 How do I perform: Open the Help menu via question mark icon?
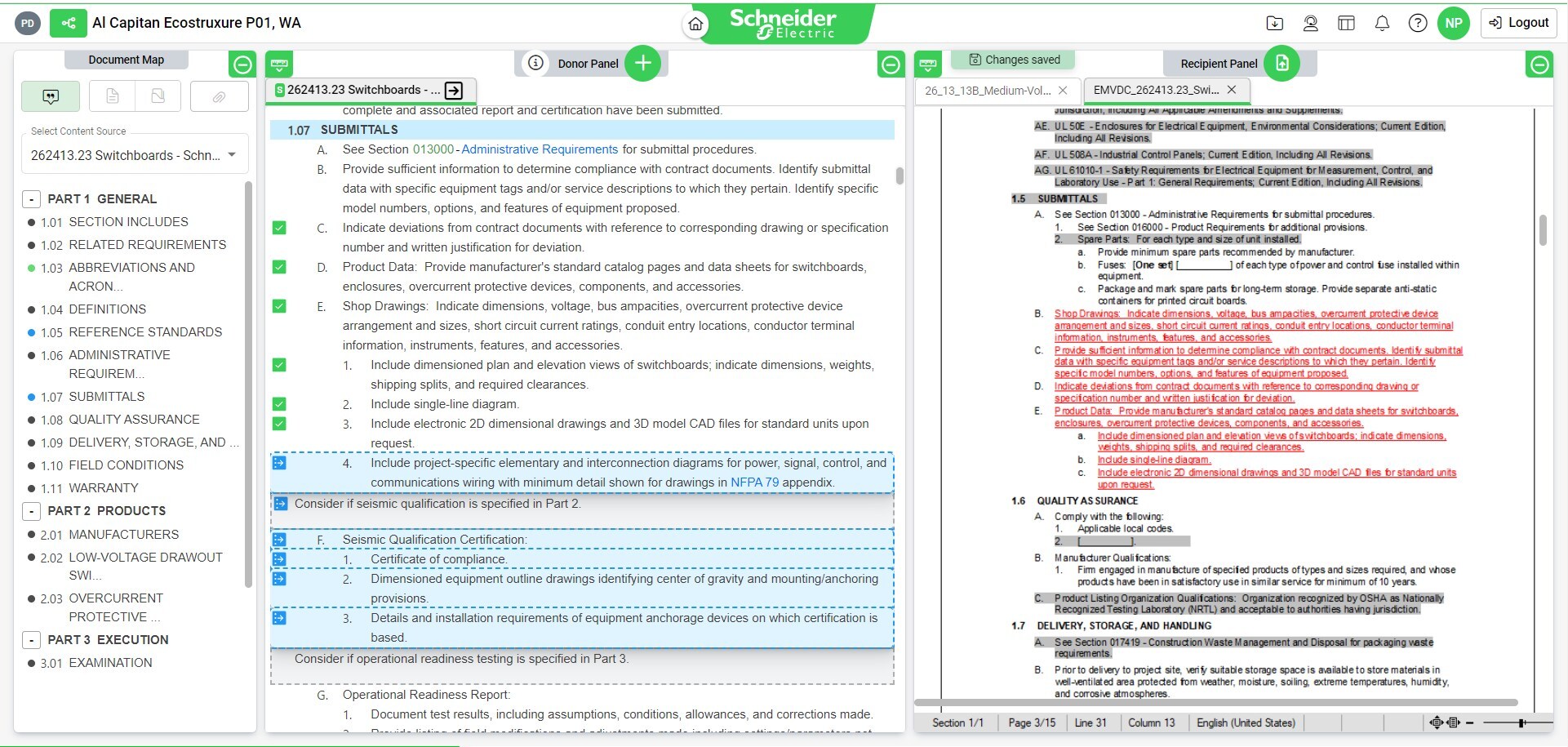1419,24
